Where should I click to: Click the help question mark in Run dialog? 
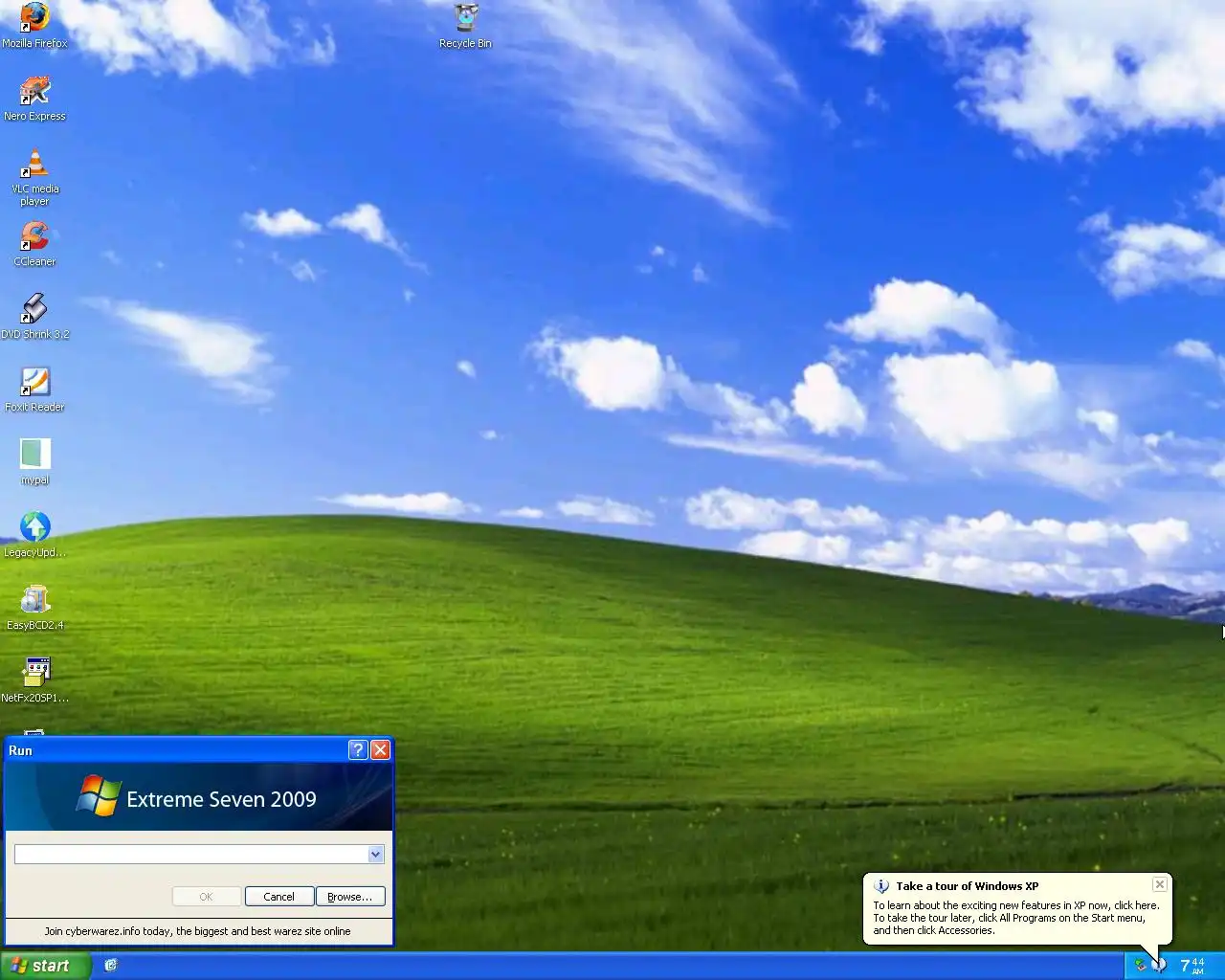click(358, 749)
